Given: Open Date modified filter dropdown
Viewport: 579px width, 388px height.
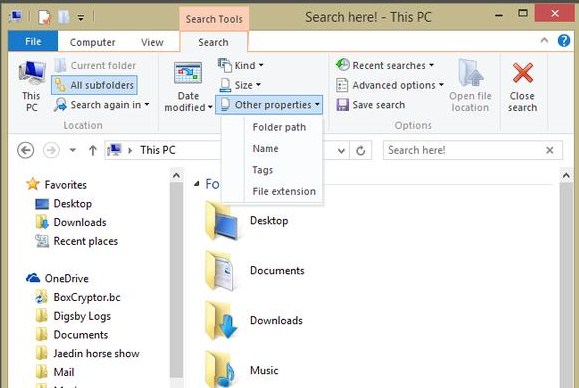Looking at the screenshot, I should [x=188, y=87].
